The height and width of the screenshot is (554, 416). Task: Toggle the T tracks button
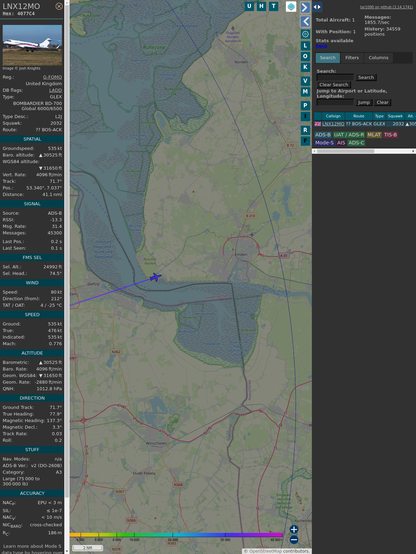point(273,6)
